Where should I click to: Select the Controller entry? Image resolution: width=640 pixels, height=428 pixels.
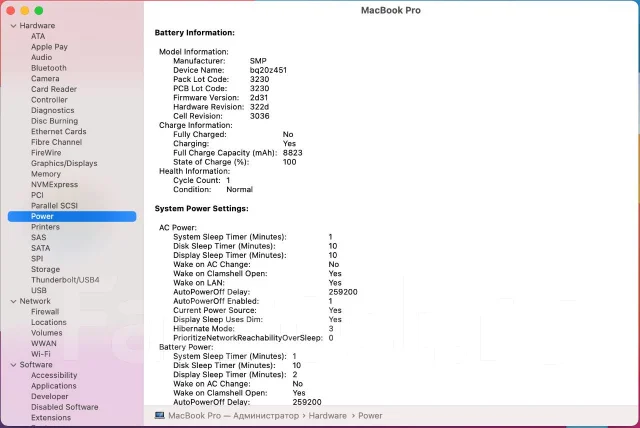click(49, 100)
